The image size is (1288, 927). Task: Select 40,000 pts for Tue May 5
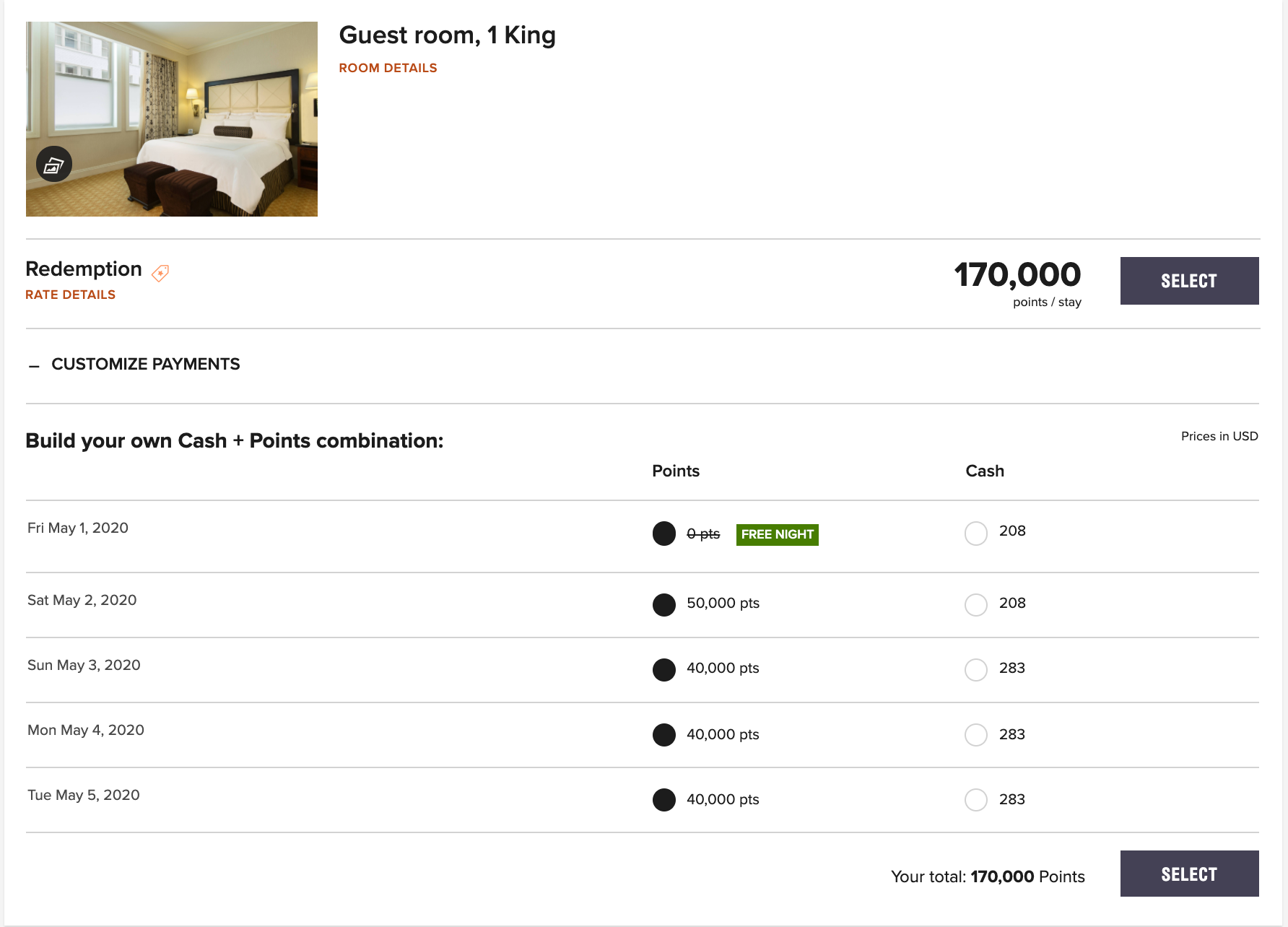pyautogui.click(x=663, y=800)
